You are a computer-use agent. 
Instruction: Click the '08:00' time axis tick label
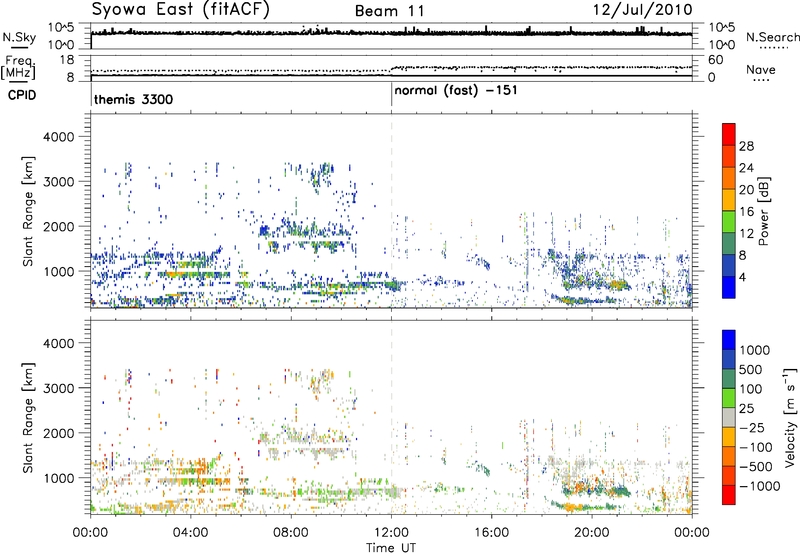pos(291,533)
